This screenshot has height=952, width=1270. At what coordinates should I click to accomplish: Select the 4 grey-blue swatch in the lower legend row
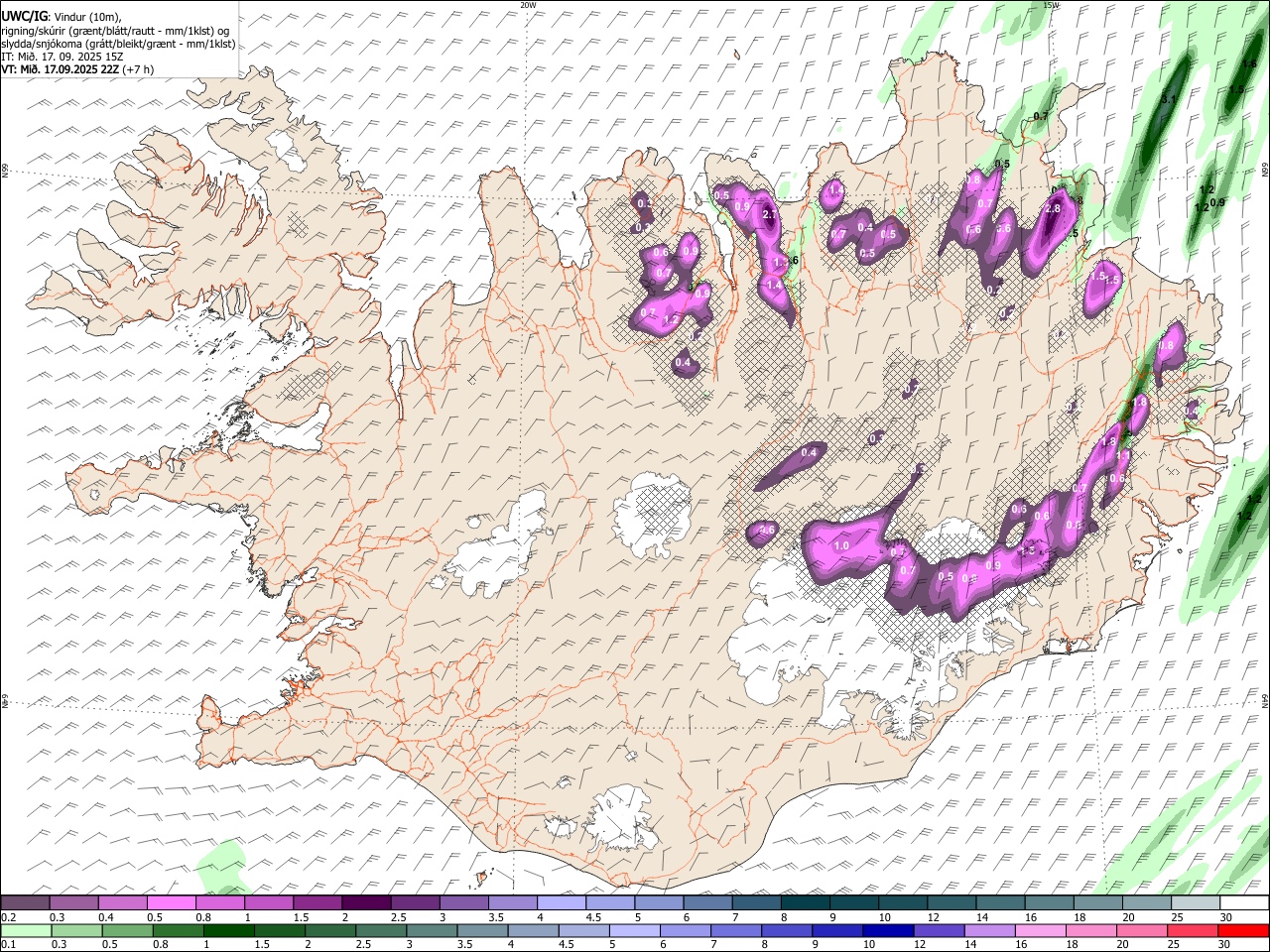[x=534, y=930]
